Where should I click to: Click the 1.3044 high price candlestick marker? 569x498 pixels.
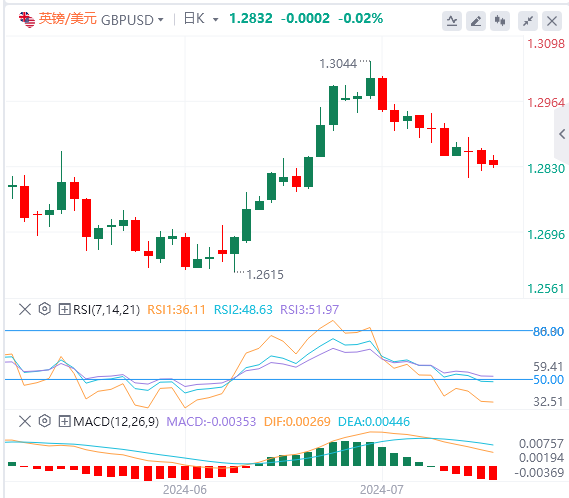pos(338,64)
